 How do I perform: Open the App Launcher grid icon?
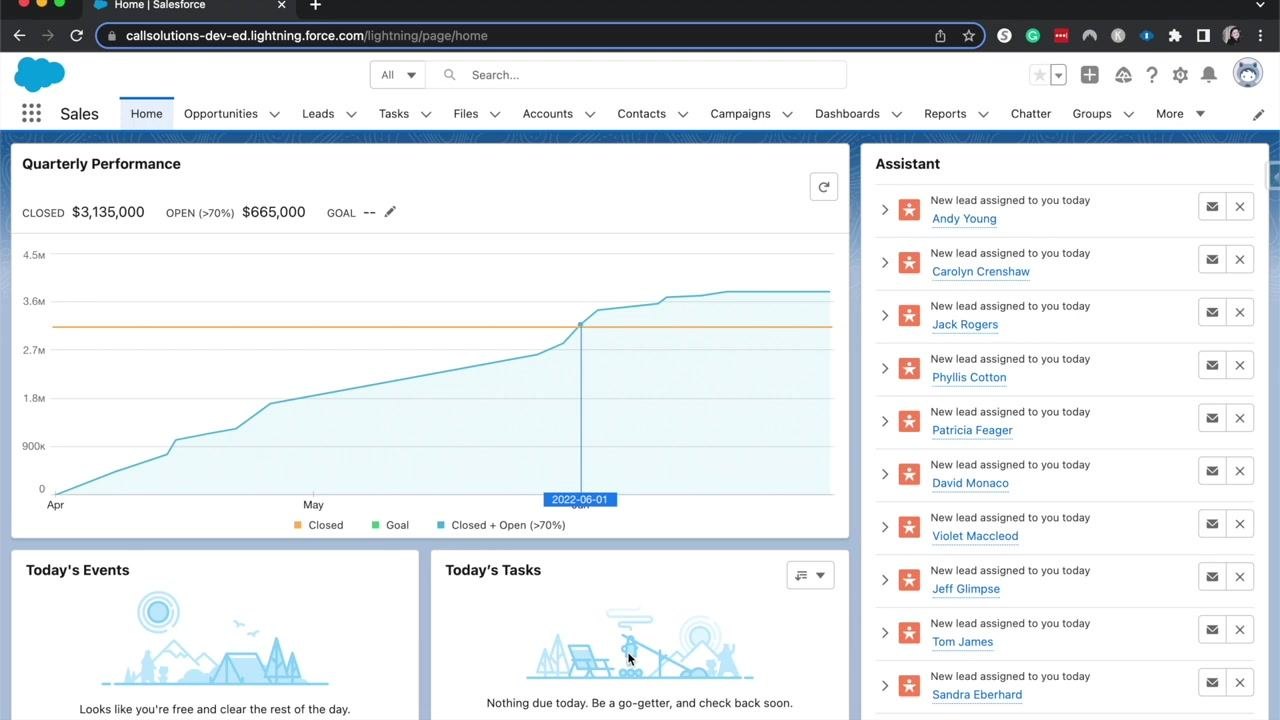(31, 114)
